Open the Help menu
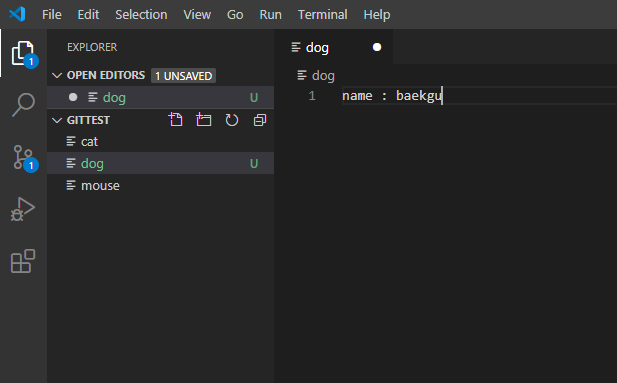Screen dimensions: 617x383 377,15
